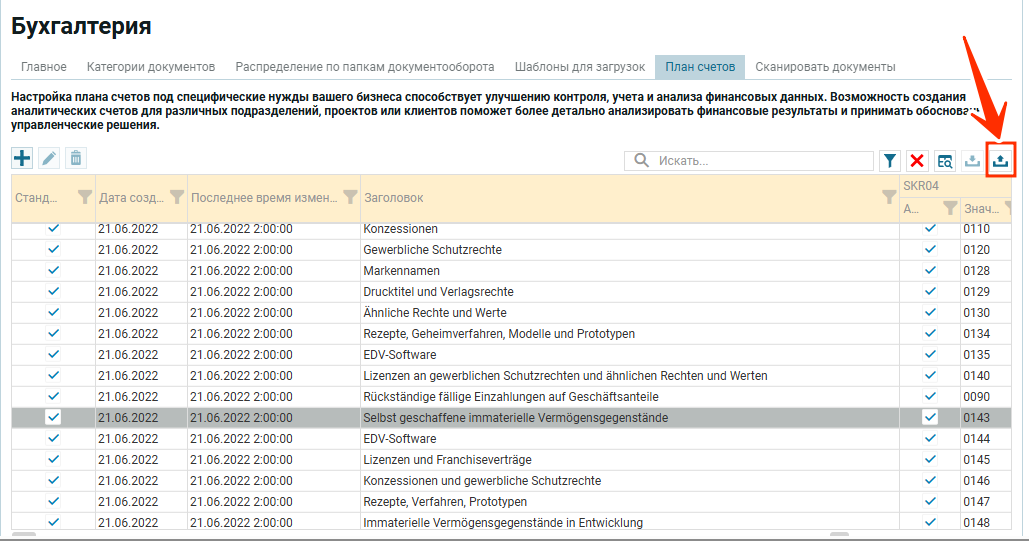Click the table search settings icon
This screenshot has height=541, width=1029.
[945, 161]
